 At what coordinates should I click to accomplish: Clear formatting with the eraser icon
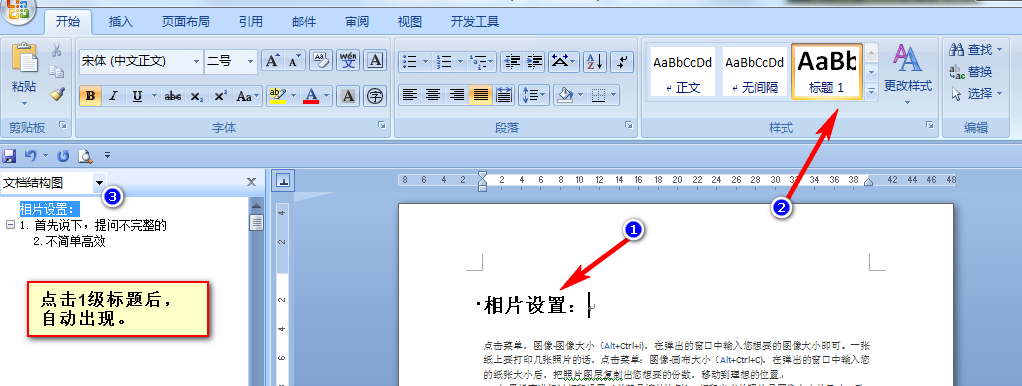[321, 61]
